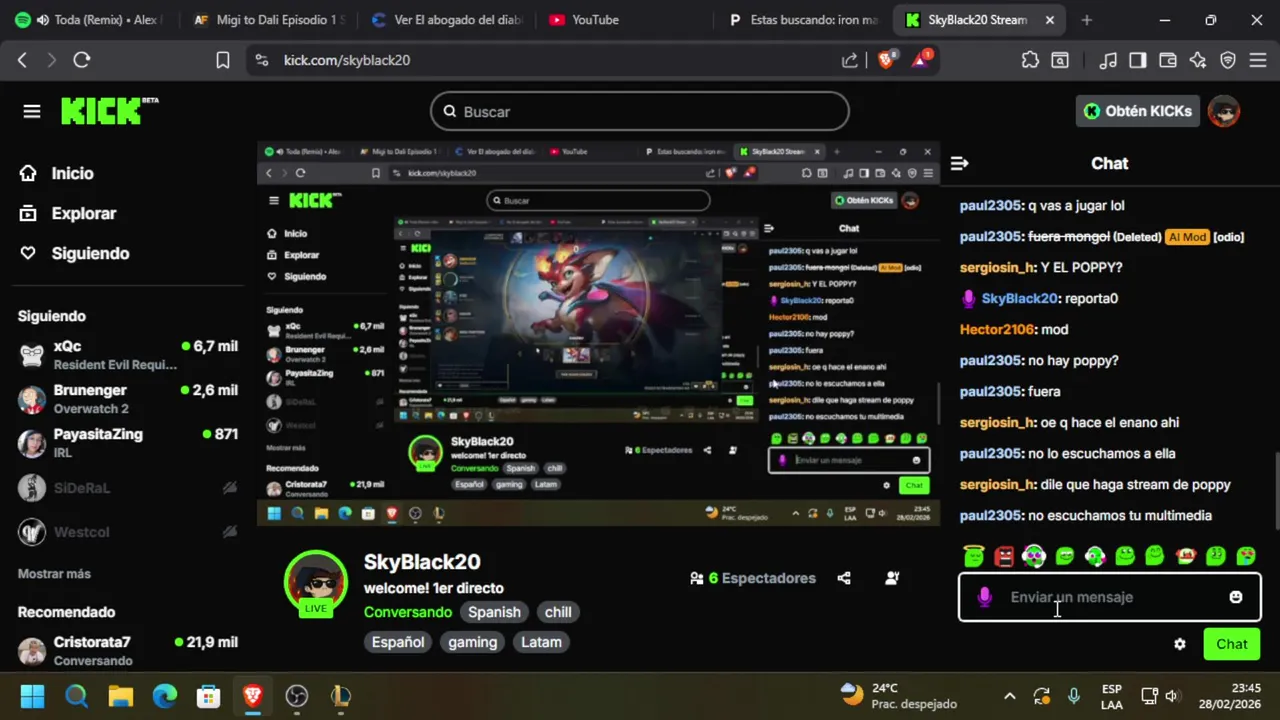Click the Obtén KICKs button
This screenshot has width=1280, height=720.
[1138, 111]
